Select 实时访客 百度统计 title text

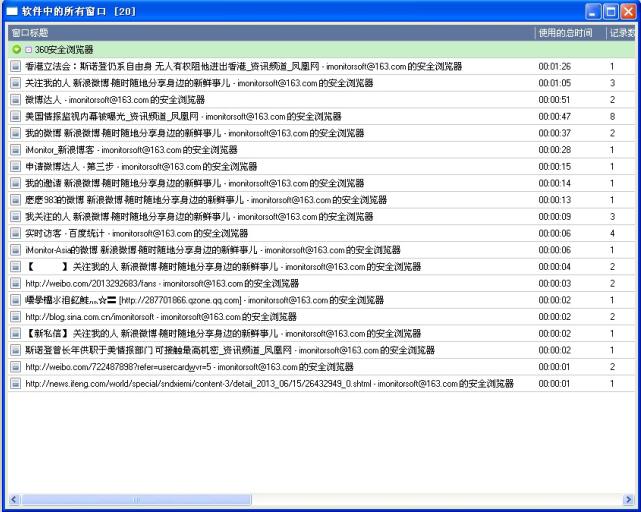click(x=137, y=234)
